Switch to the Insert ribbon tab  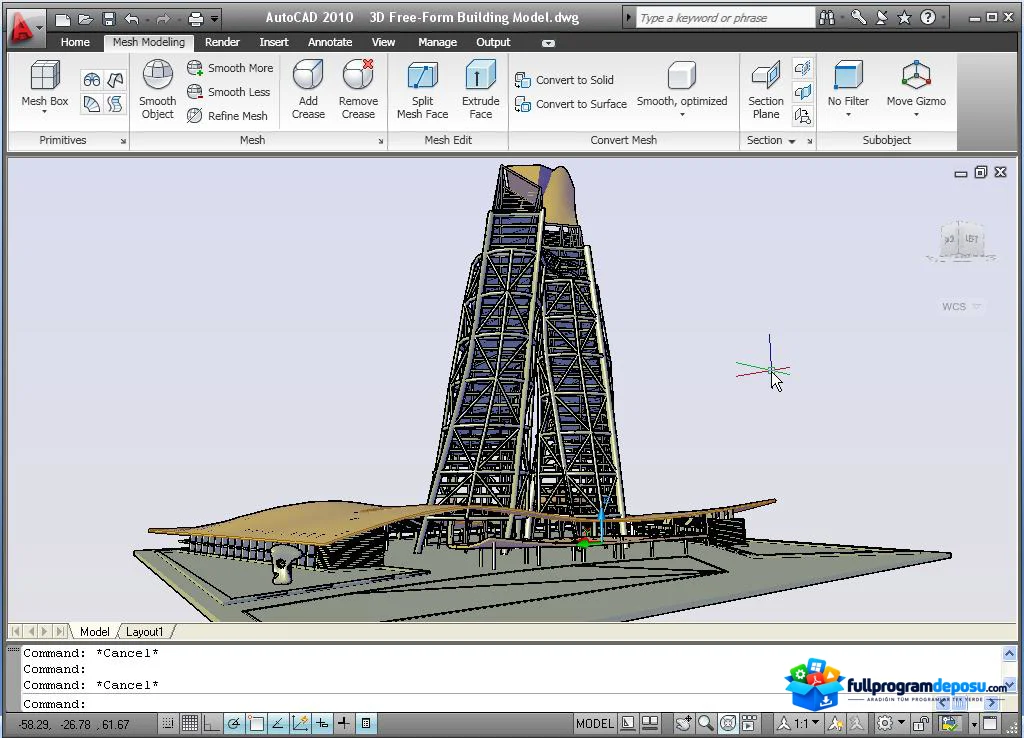pyautogui.click(x=274, y=42)
